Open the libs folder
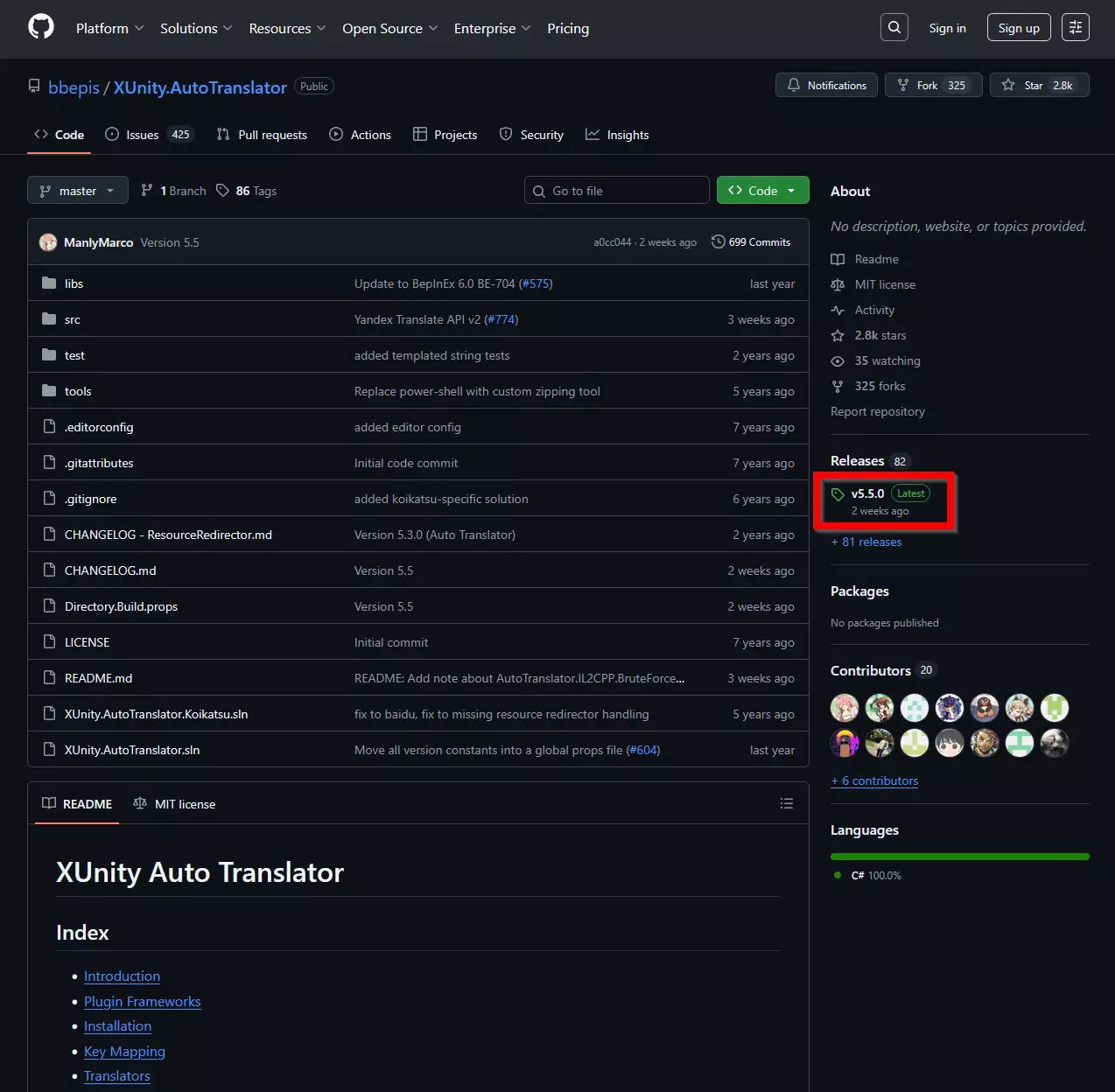 74,283
